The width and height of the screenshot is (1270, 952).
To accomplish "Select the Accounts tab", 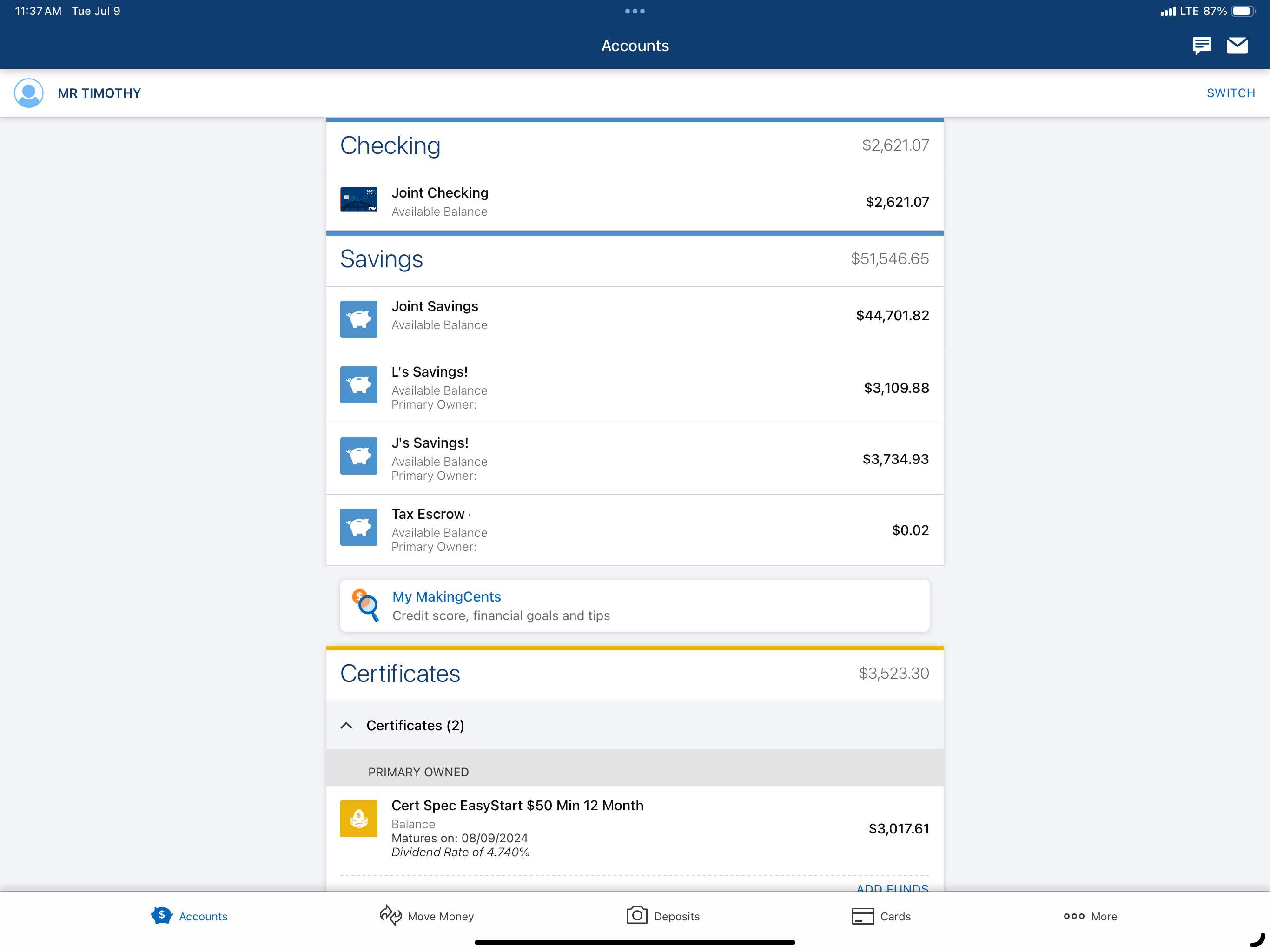I will 190,916.
